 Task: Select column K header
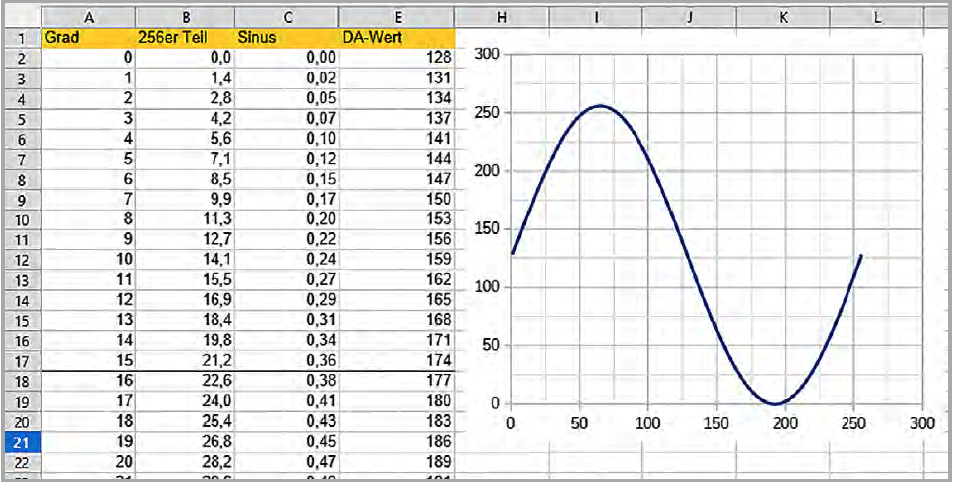tap(783, 18)
